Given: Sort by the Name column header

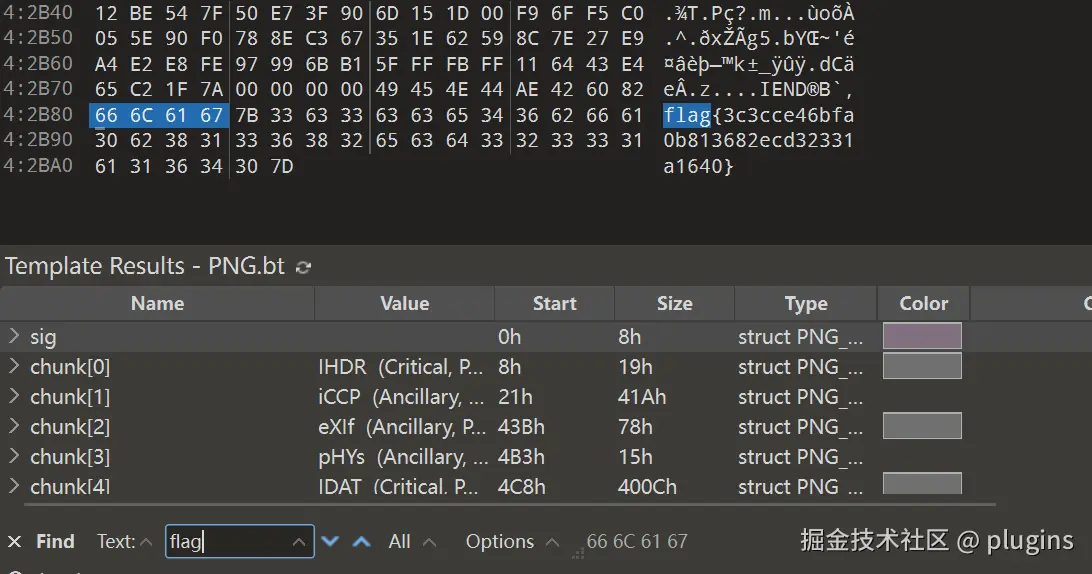Looking at the screenshot, I should coord(157,304).
